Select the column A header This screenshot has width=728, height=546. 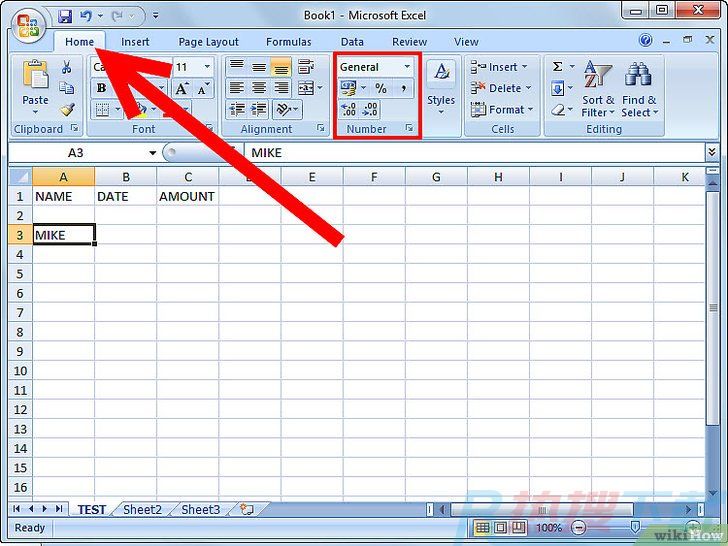coord(64,177)
